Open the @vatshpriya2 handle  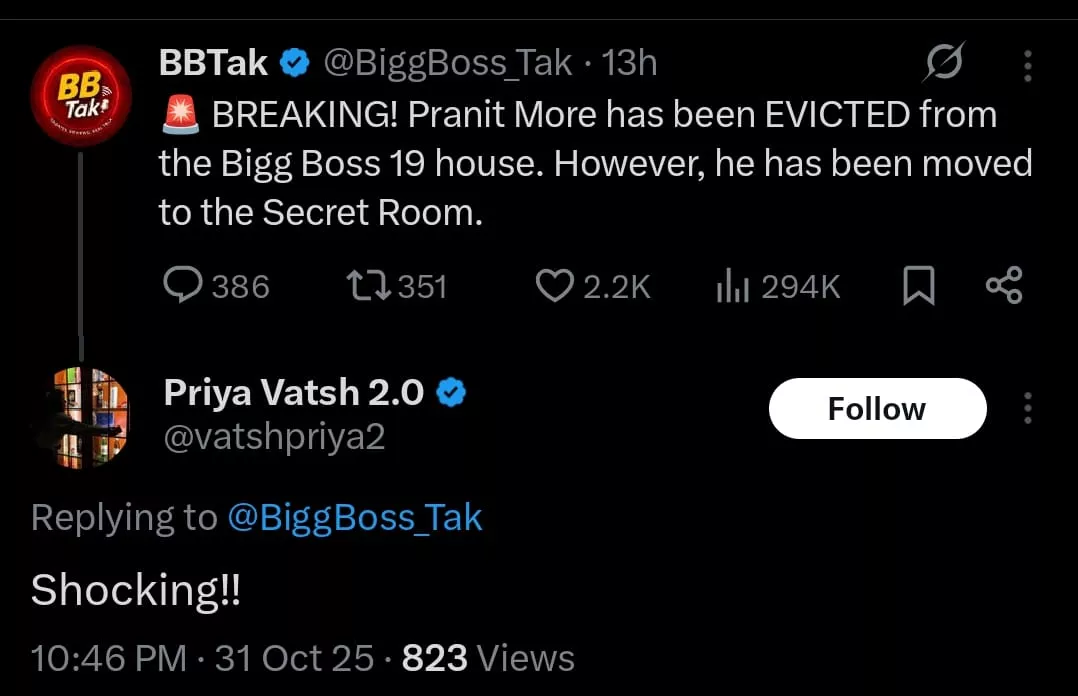[x=274, y=437]
